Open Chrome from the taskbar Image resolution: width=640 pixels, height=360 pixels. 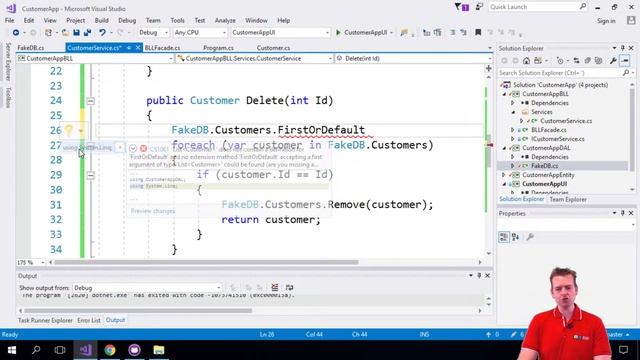110,350
